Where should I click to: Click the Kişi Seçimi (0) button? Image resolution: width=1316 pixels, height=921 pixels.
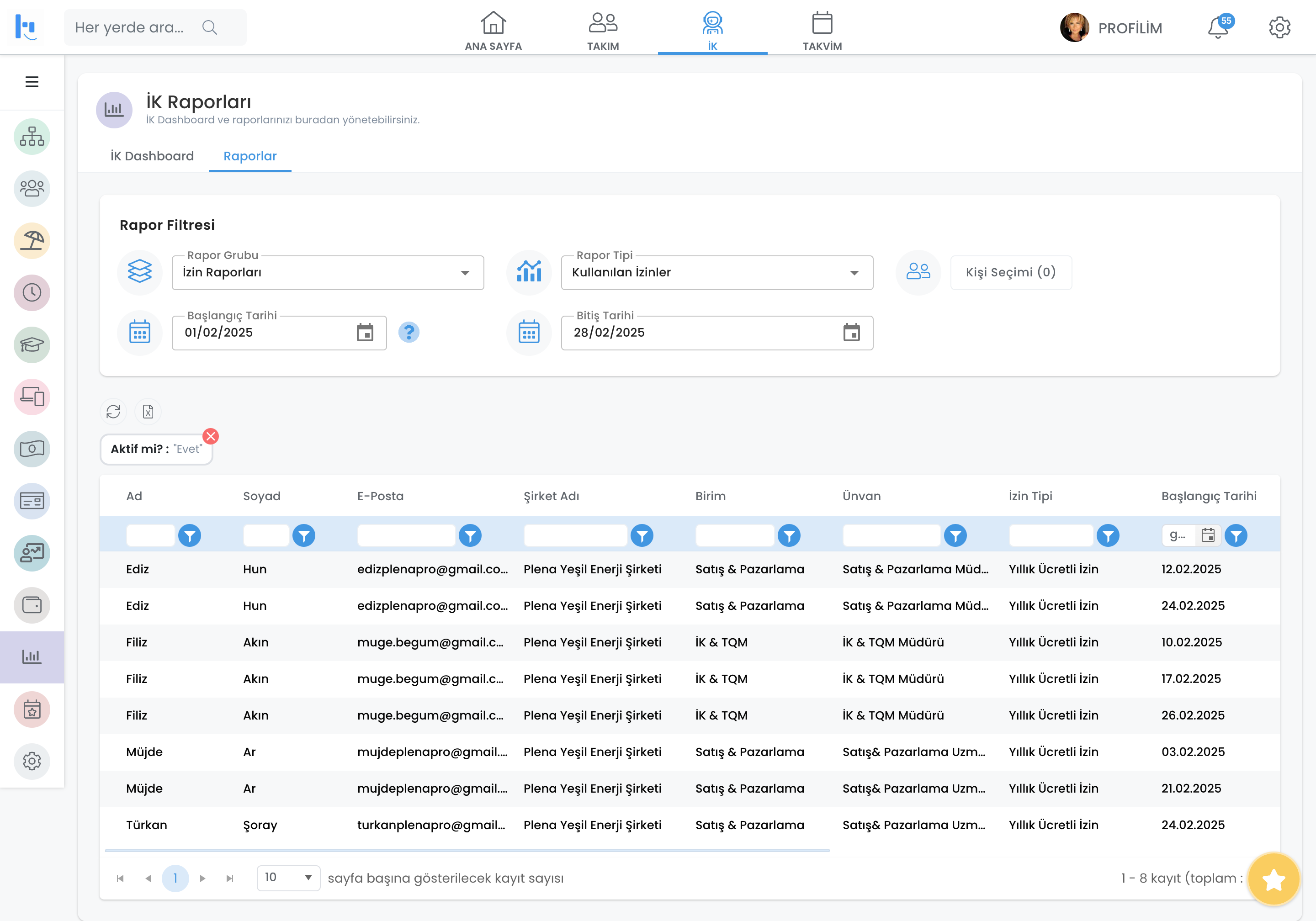coord(1010,272)
